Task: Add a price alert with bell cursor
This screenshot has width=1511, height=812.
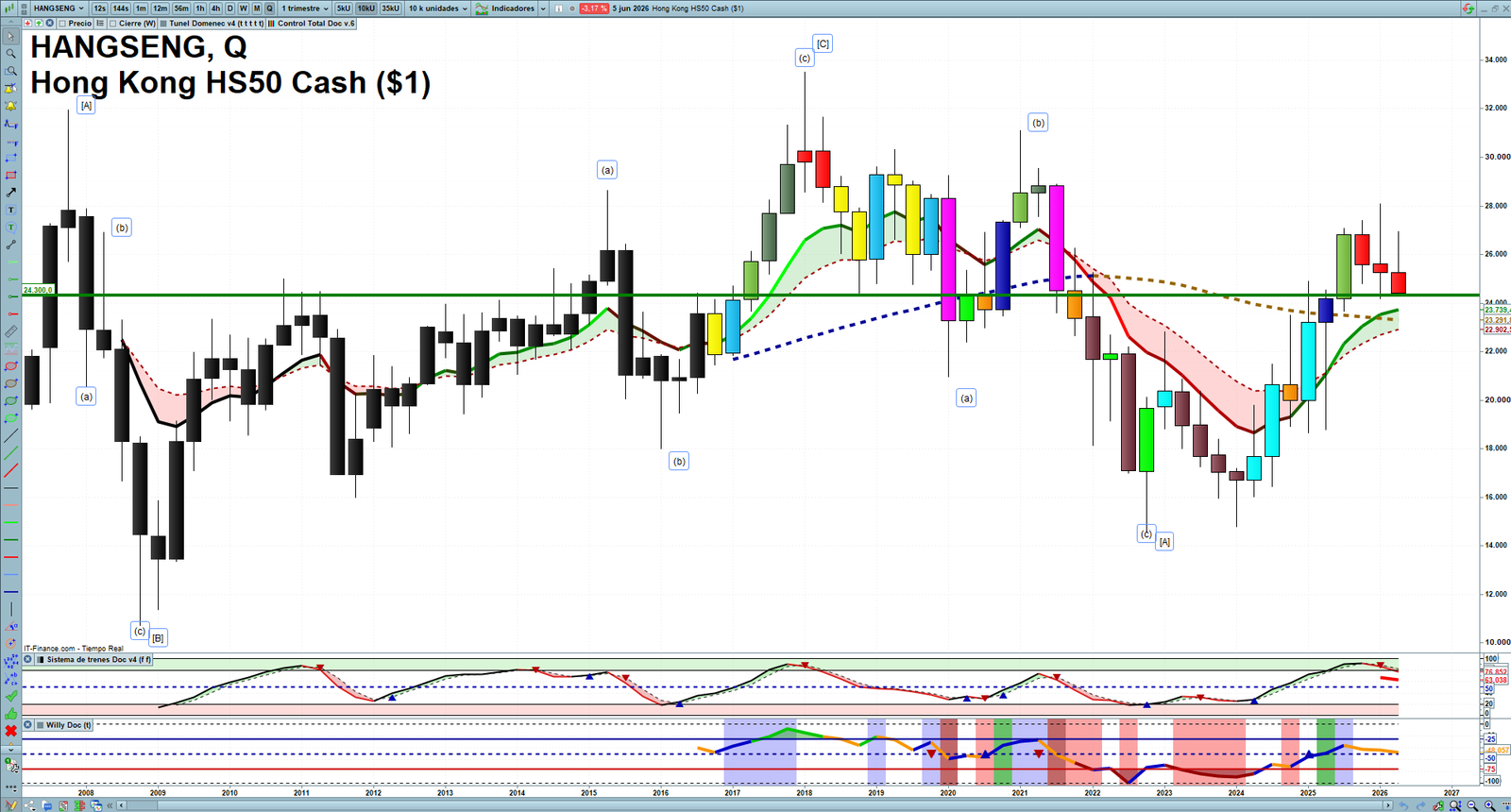Action: point(11,89)
